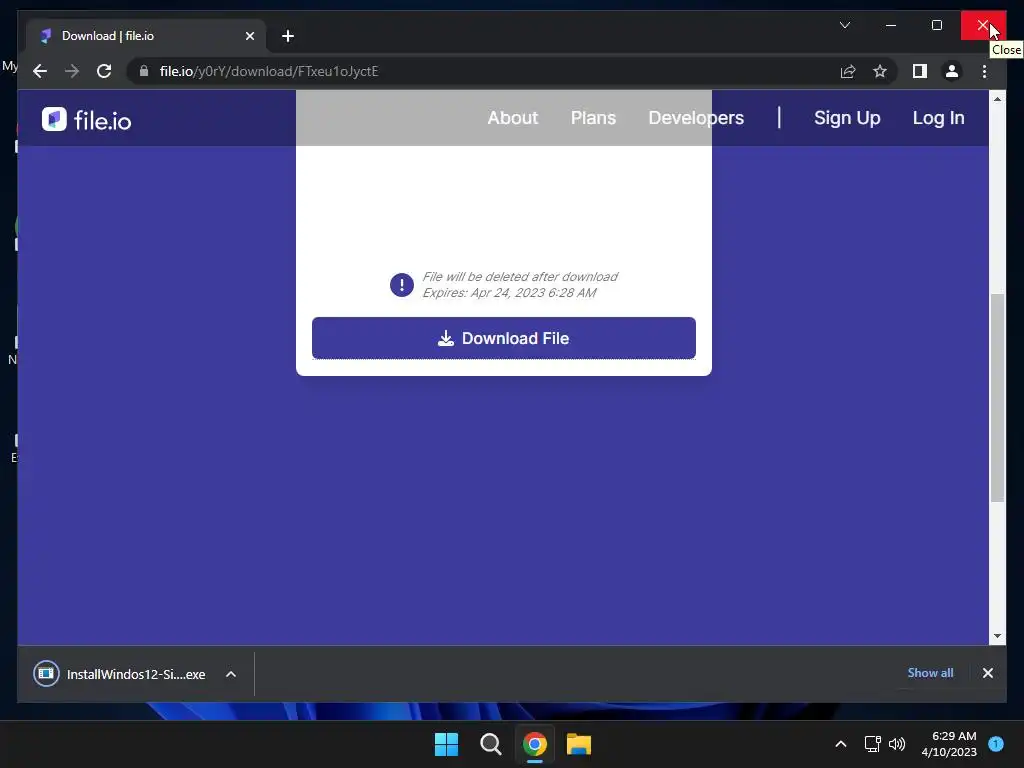Minimize the Chrome window
This screenshot has height=768, width=1024.
tap(891, 25)
